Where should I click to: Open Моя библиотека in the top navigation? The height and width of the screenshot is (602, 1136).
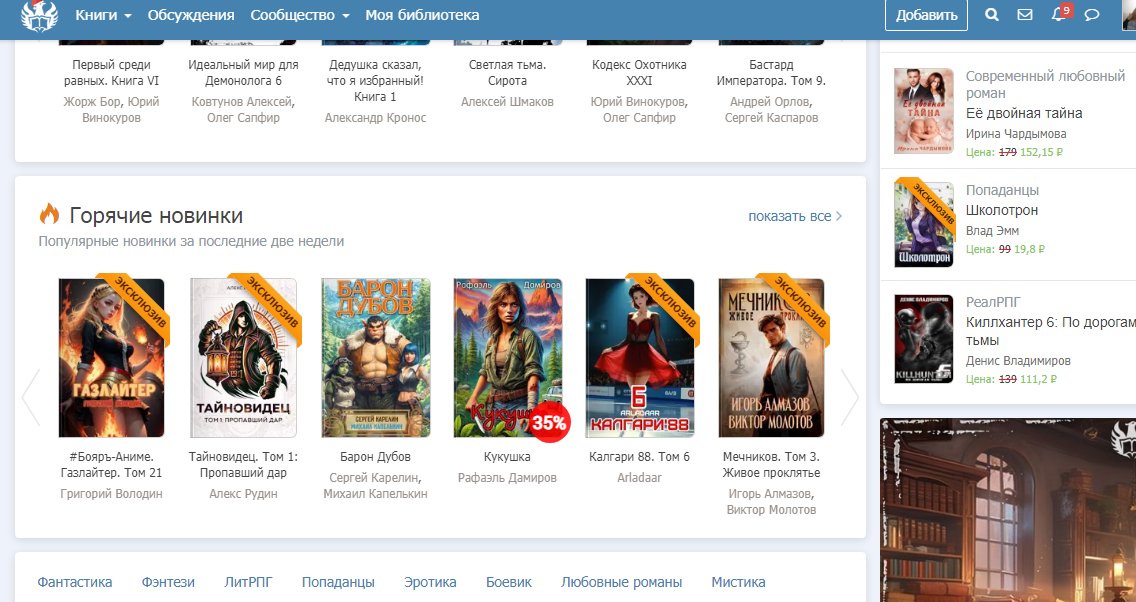tap(422, 15)
